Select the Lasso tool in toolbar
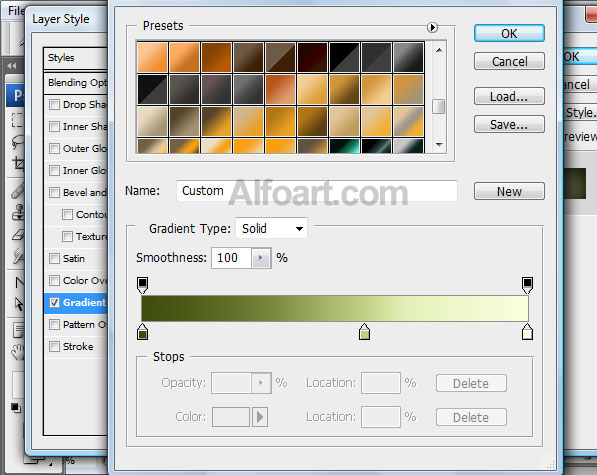Screen dimensions: 597x475 pos(17,143)
